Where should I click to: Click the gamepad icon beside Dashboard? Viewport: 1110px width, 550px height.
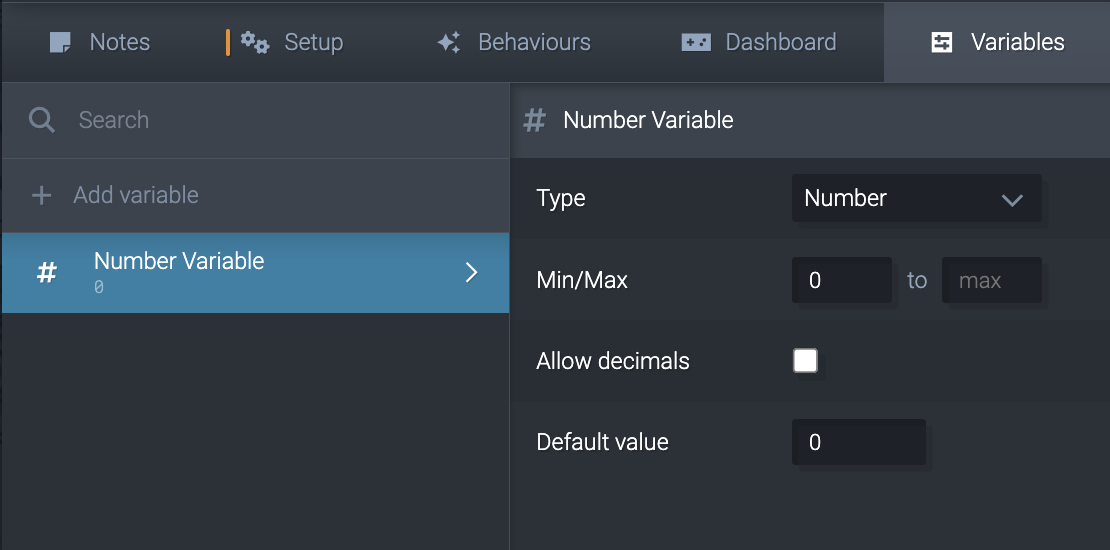tap(696, 42)
